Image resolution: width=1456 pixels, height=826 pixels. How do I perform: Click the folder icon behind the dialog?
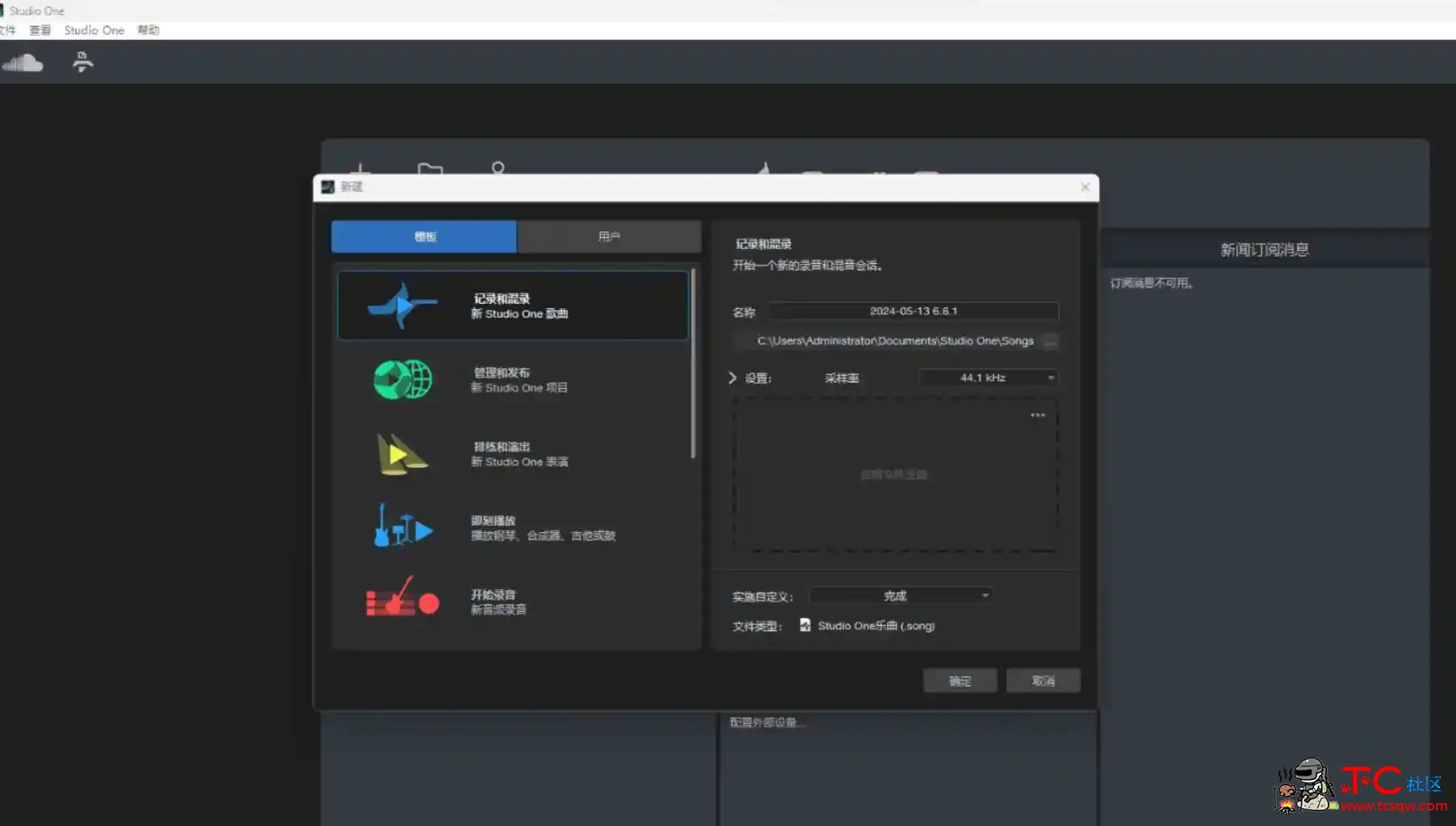coord(430,168)
